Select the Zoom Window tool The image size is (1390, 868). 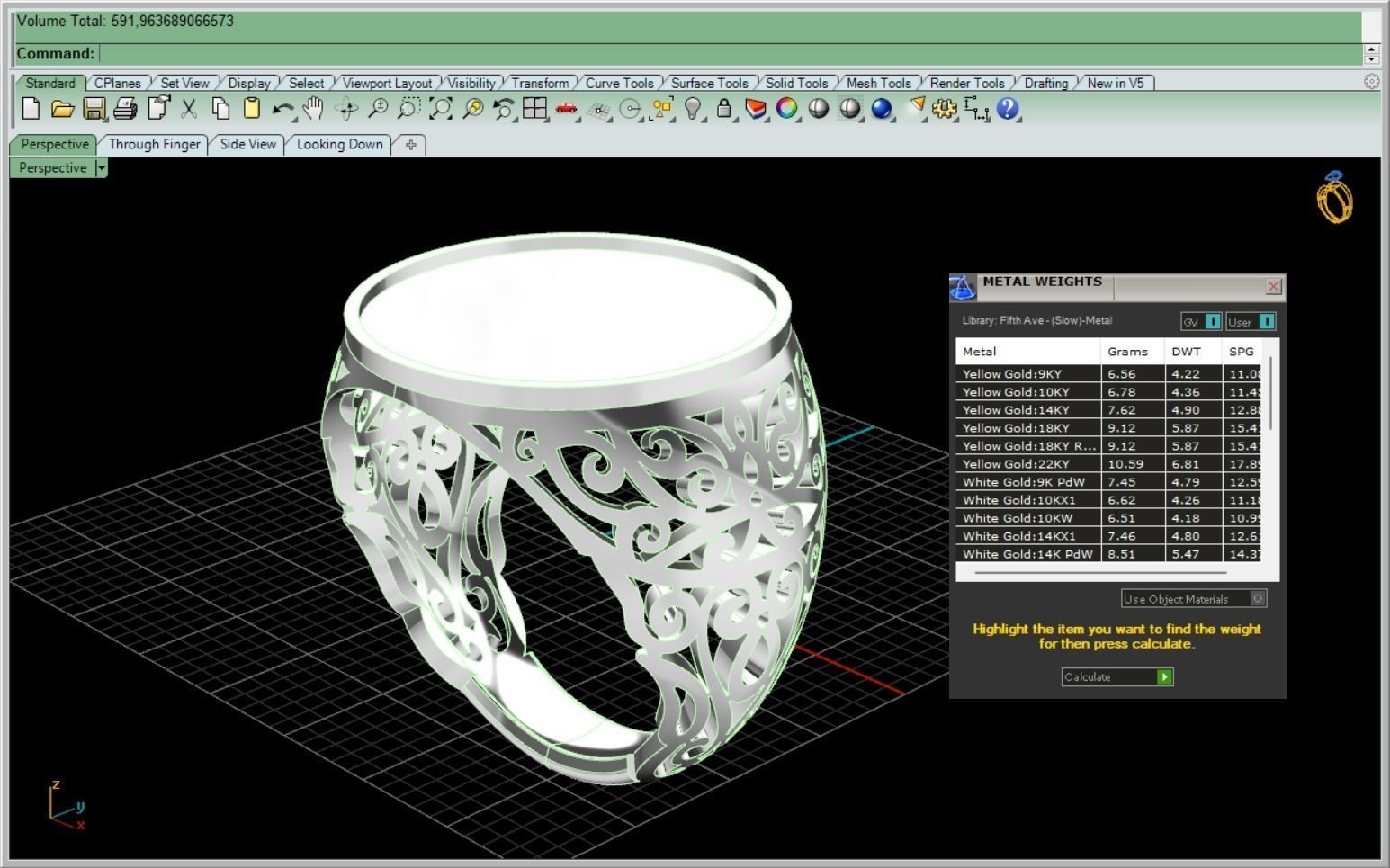[408, 109]
